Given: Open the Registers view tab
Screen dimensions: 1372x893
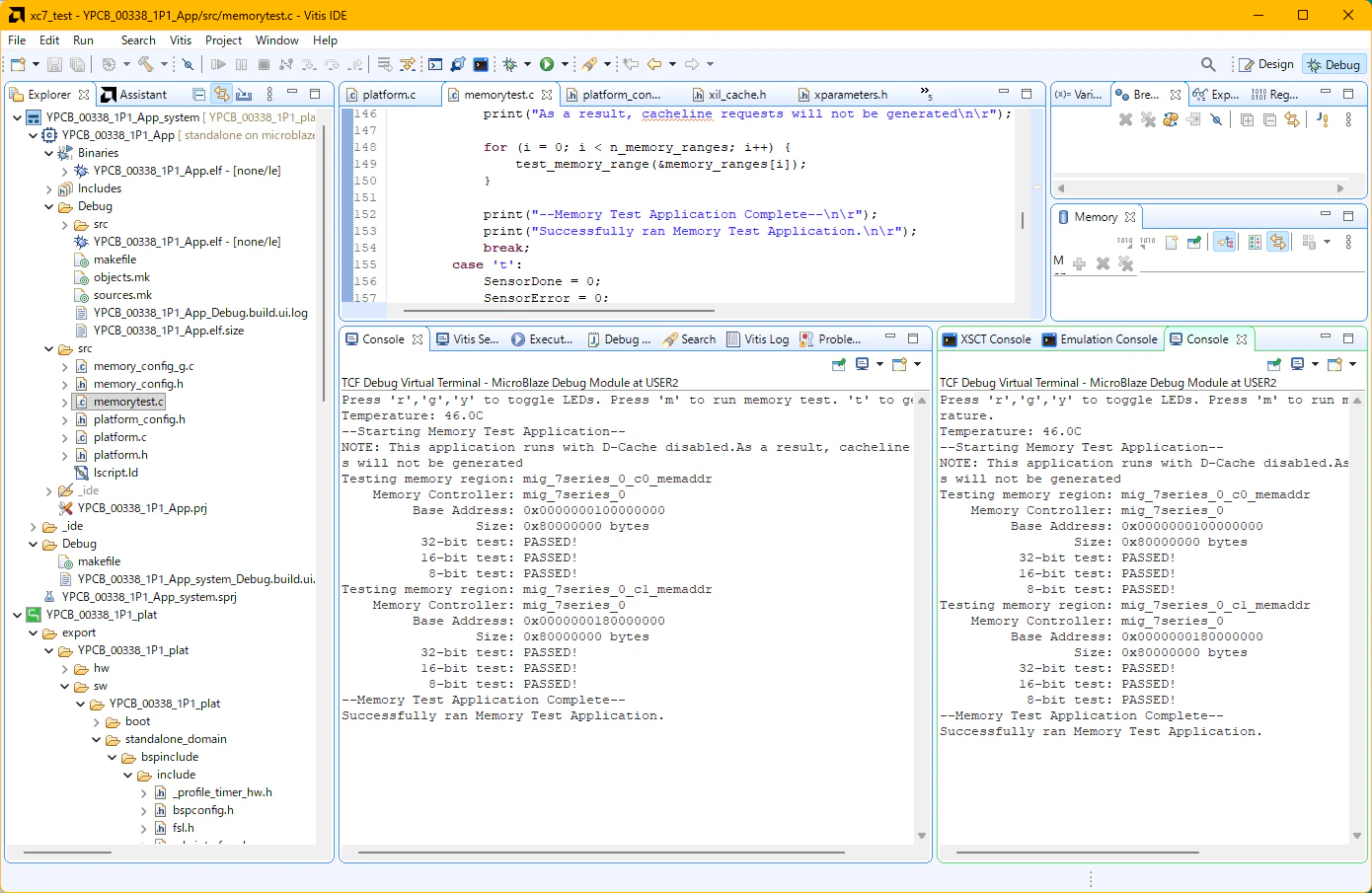Looking at the screenshot, I should click(1275, 95).
